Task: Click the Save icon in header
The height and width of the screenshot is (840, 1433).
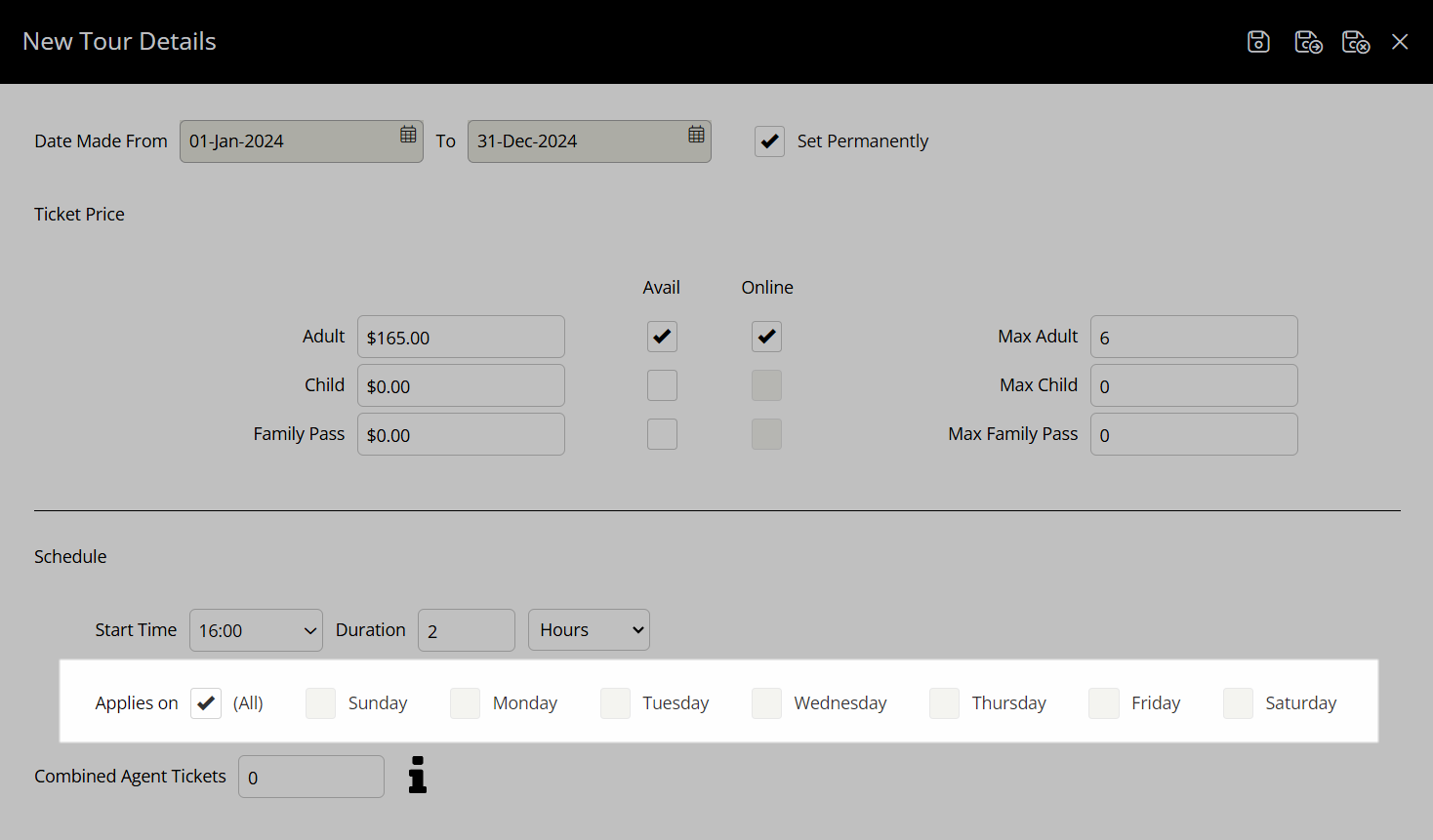Action: (x=1258, y=42)
